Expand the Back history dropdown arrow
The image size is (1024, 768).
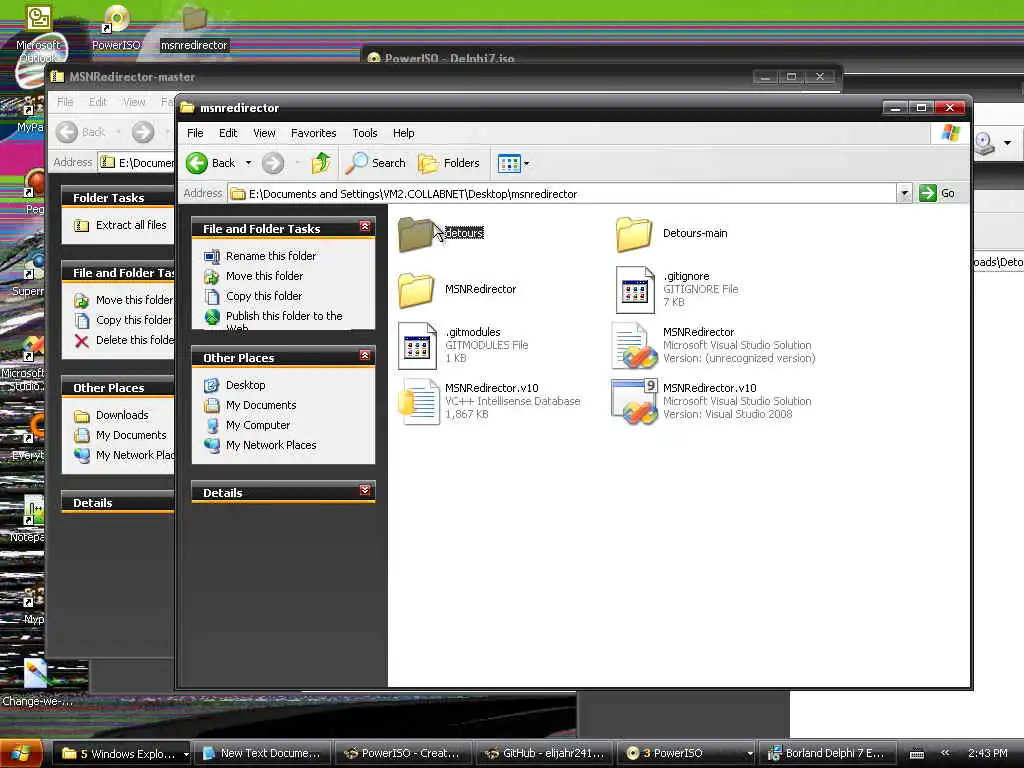pos(248,163)
